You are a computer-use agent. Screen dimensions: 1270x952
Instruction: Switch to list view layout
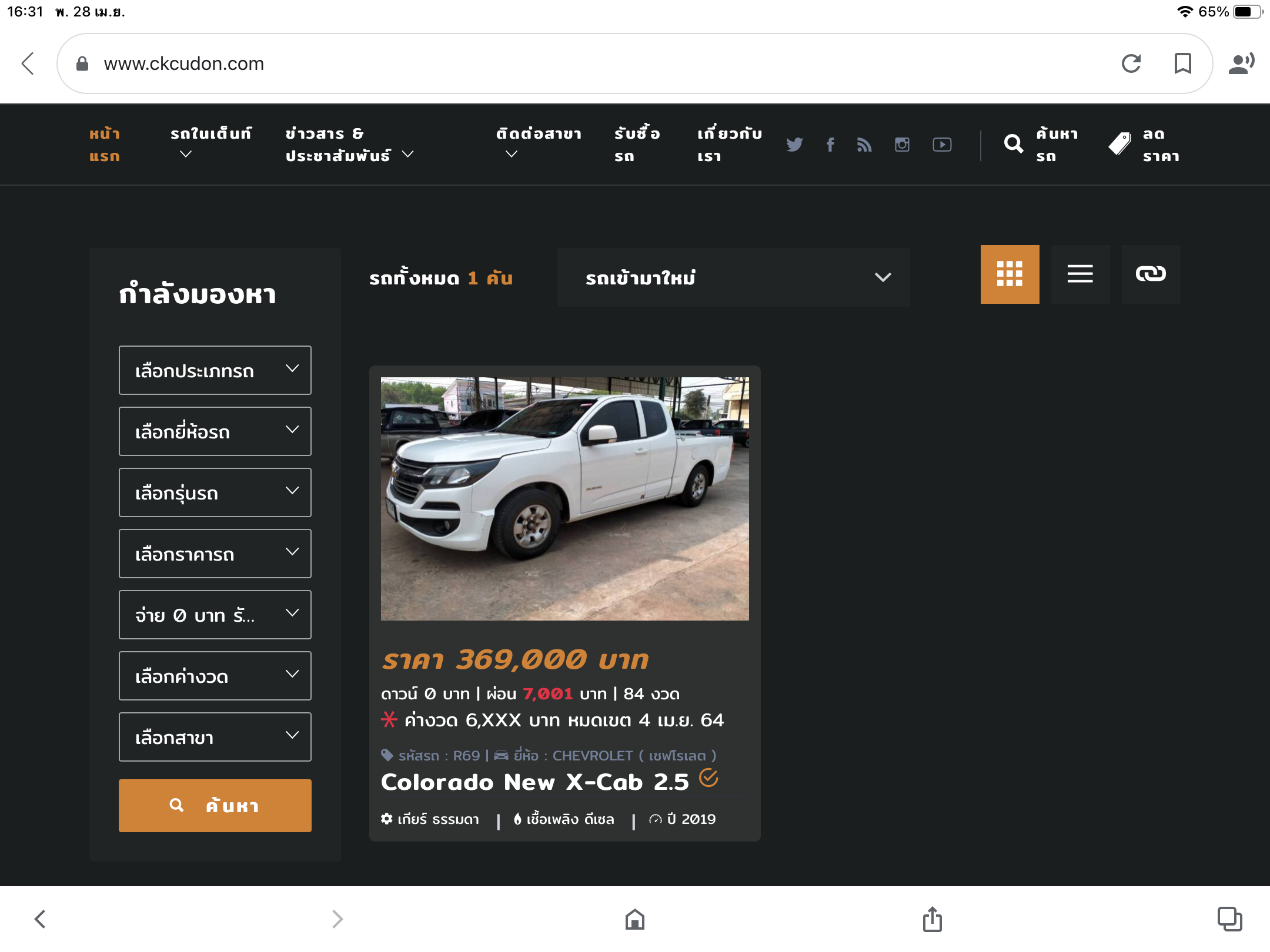point(1080,274)
